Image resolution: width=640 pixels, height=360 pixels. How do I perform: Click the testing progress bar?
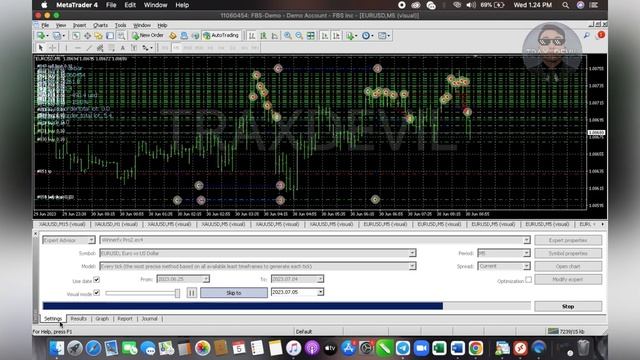(287, 306)
